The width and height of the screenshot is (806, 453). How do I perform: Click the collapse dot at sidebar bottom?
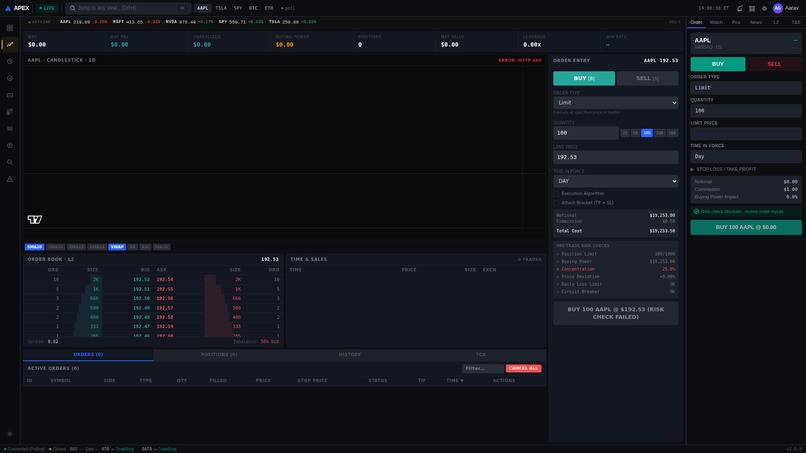click(10, 434)
